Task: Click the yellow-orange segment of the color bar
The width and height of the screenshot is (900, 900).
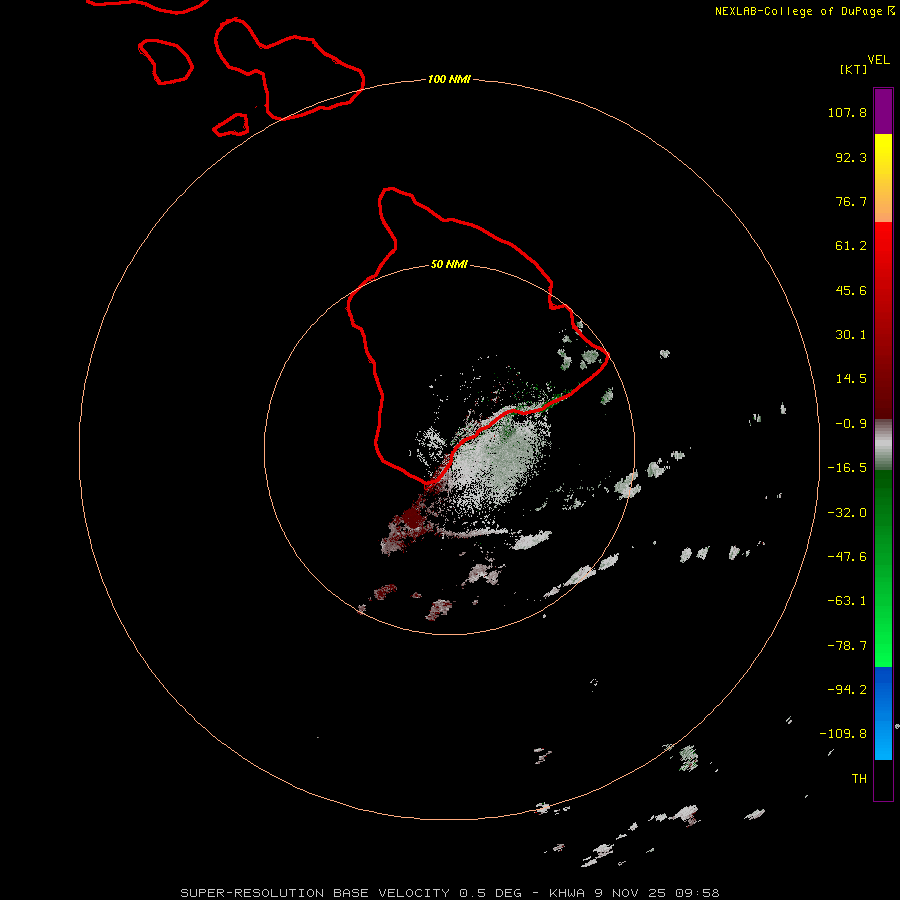Action: (x=883, y=178)
